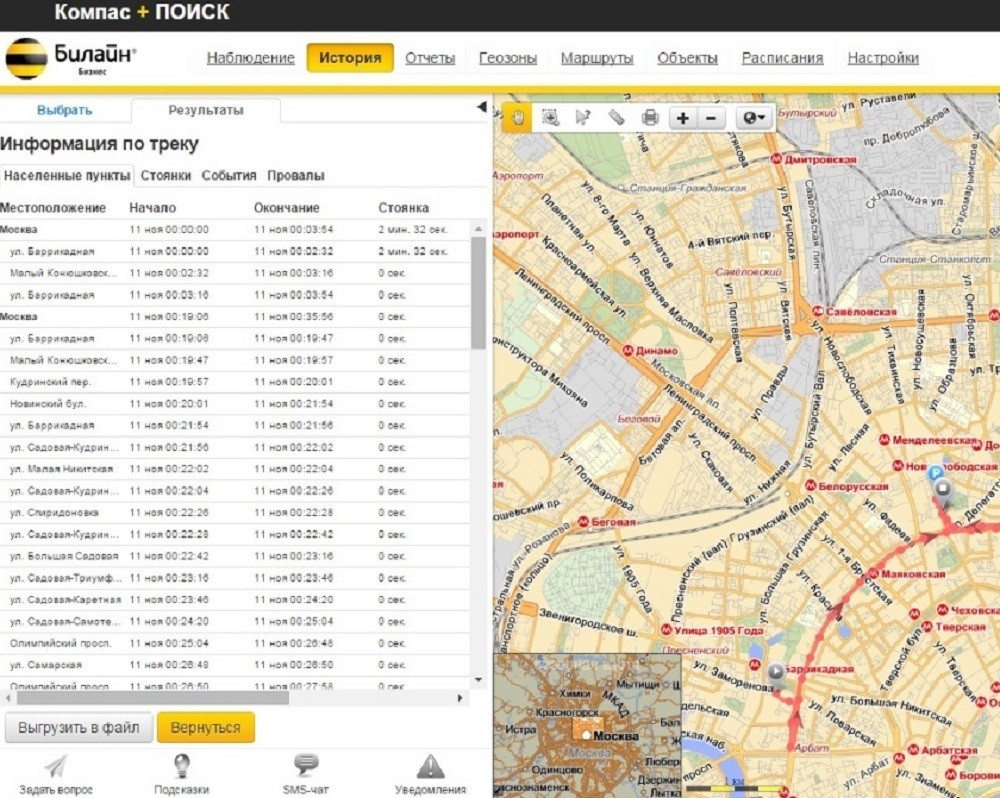Activate the zoom-to-area magnifier tool
Viewport: 1000px width, 798px height.
click(x=550, y=117)
